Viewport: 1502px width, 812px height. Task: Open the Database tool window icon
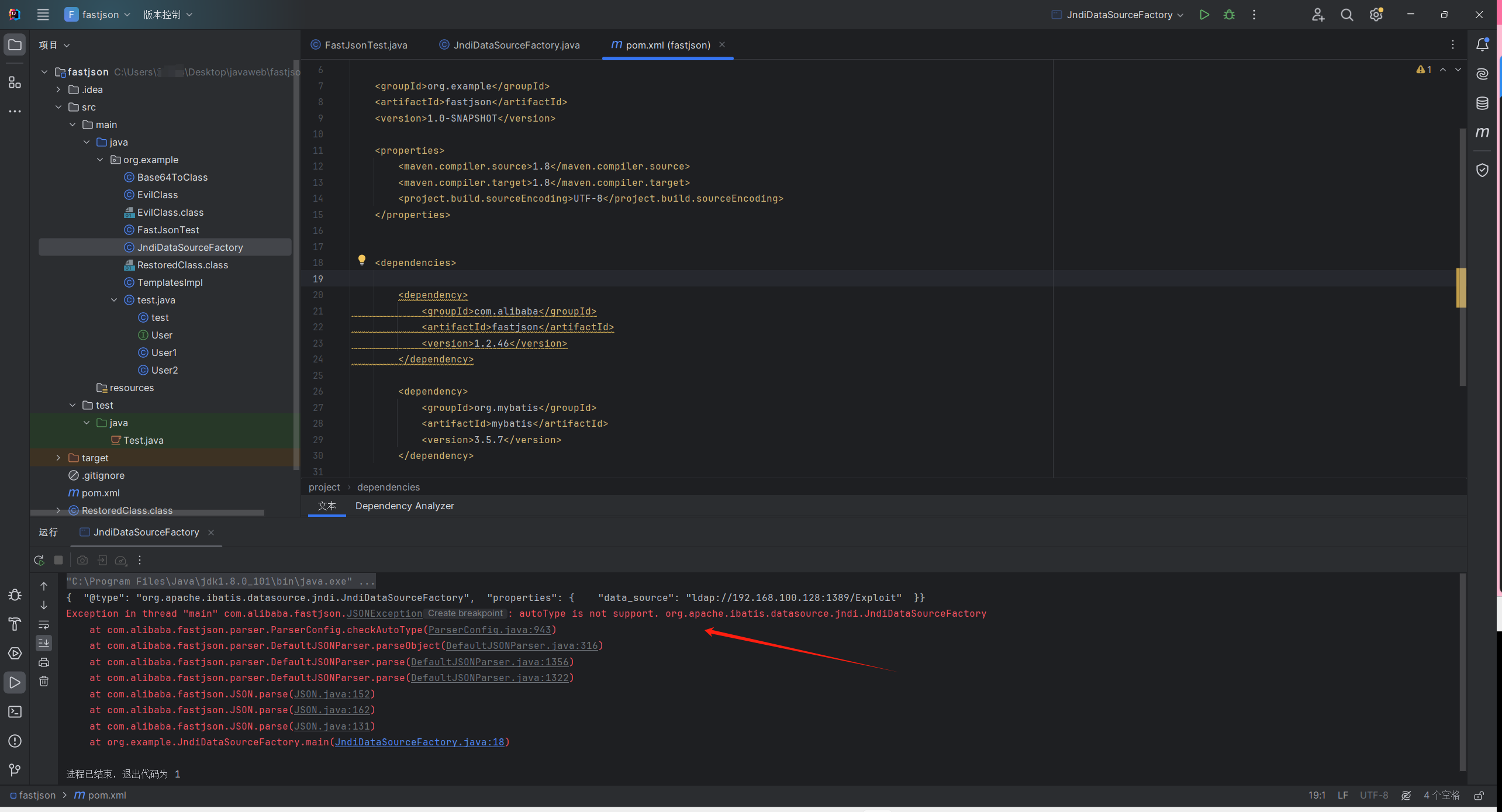click(1482, 103)
